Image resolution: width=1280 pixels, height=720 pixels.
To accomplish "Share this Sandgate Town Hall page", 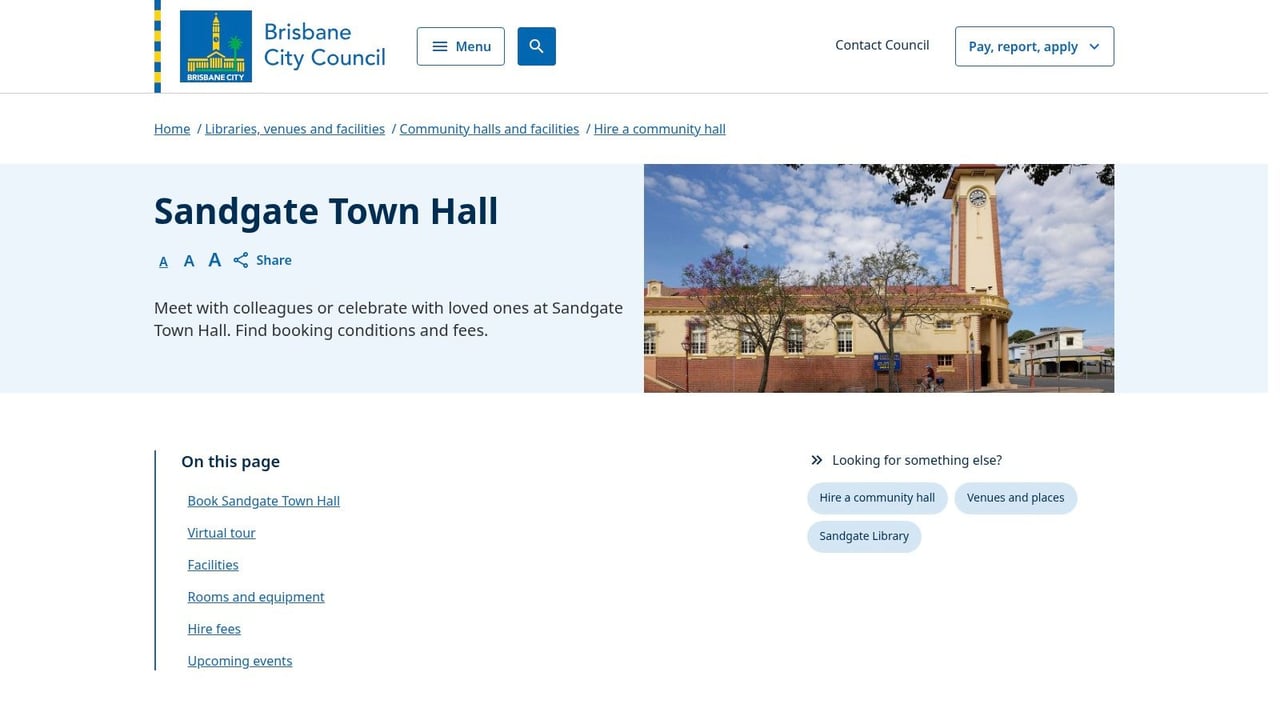I will click(x=262, y=260).
